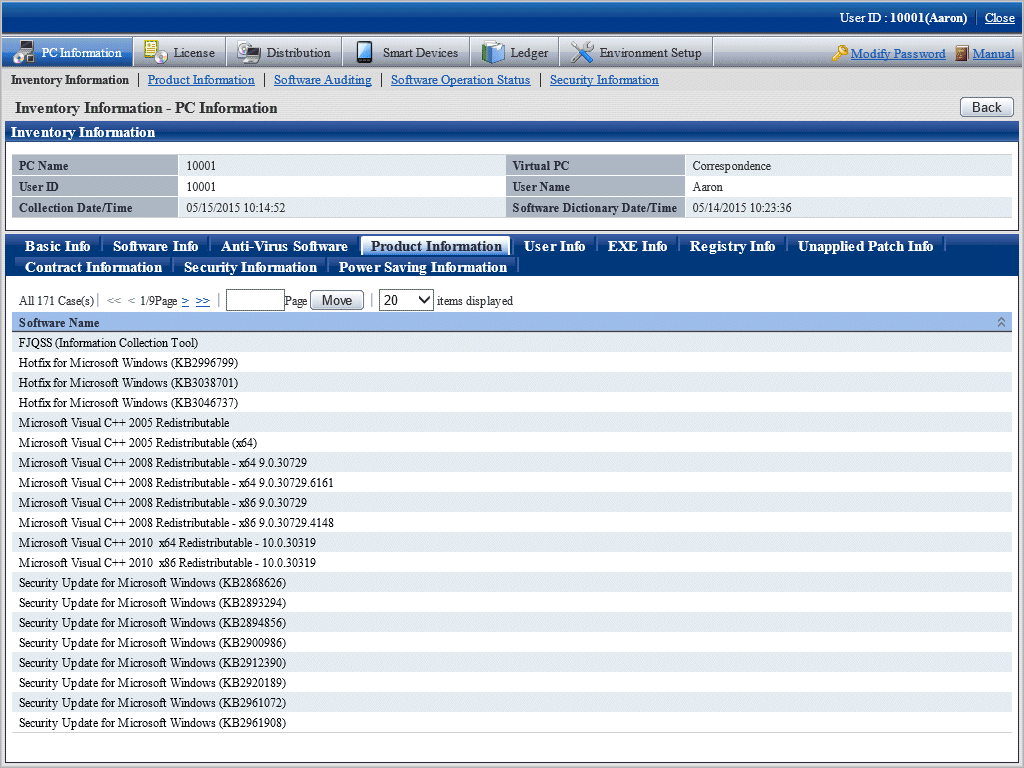The width and height of the screenshot is (1024, 768).
Task: Select Visual C++ 2010 x86 Redistributable row
Action: (x=512, y=562)
